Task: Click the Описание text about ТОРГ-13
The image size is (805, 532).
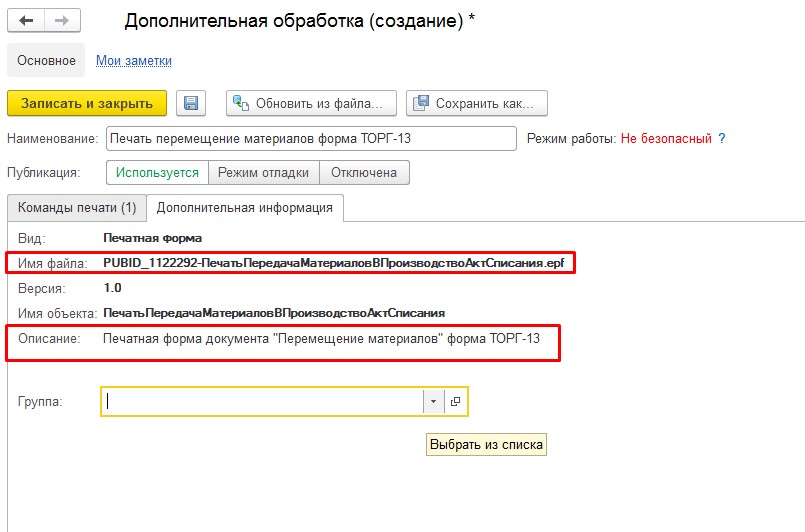Action: tap(321, 339)
